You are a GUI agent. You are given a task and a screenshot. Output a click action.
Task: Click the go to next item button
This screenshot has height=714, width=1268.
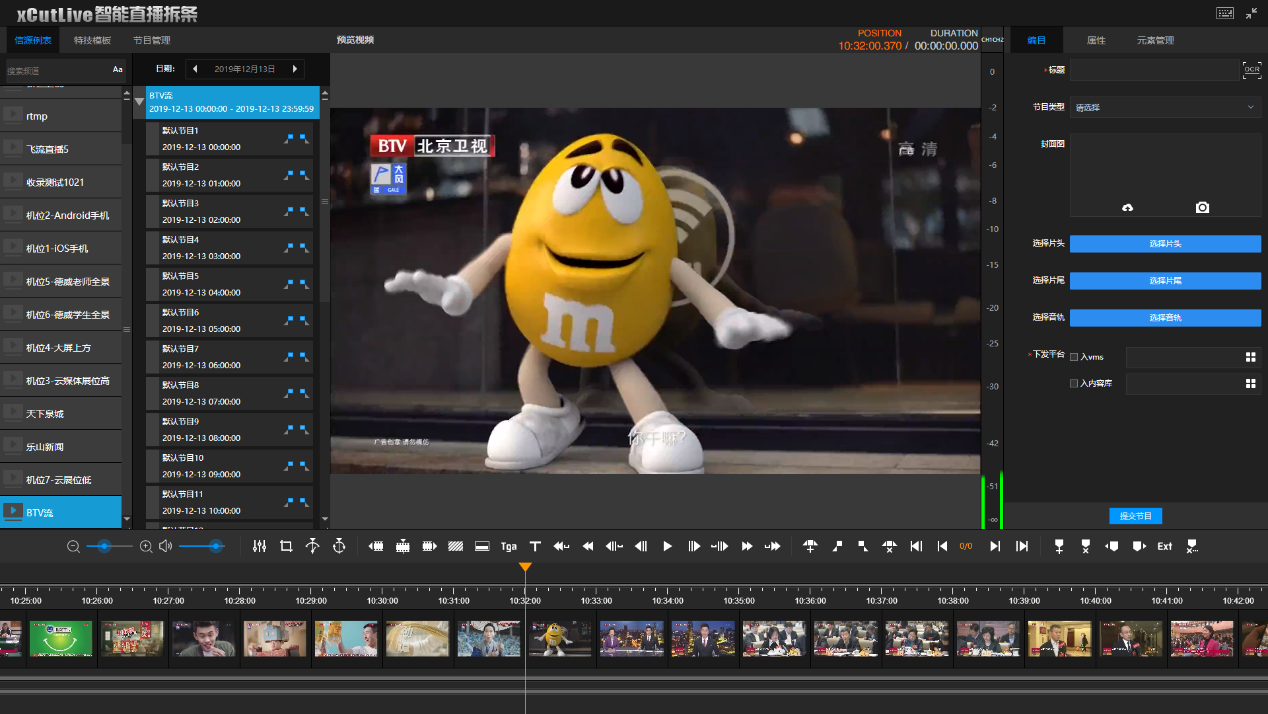pos(995,546)
